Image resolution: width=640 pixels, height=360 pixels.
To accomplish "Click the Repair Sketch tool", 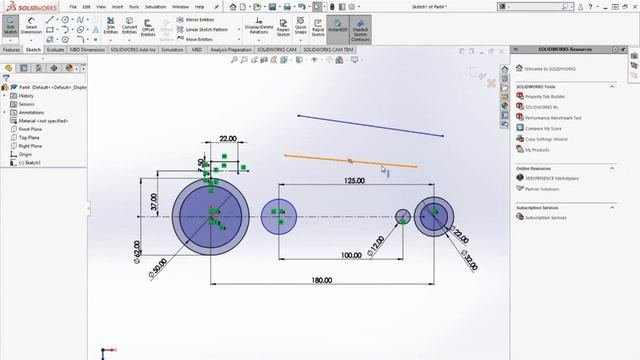I will 283,27.
